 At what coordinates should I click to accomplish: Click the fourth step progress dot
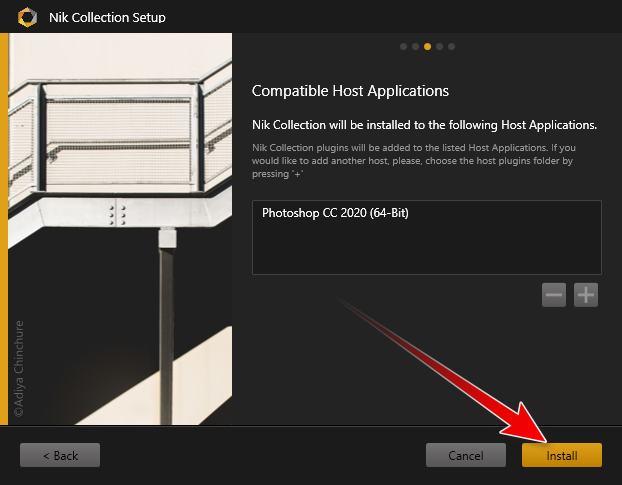pyautogui.click(x=440, y=46)
